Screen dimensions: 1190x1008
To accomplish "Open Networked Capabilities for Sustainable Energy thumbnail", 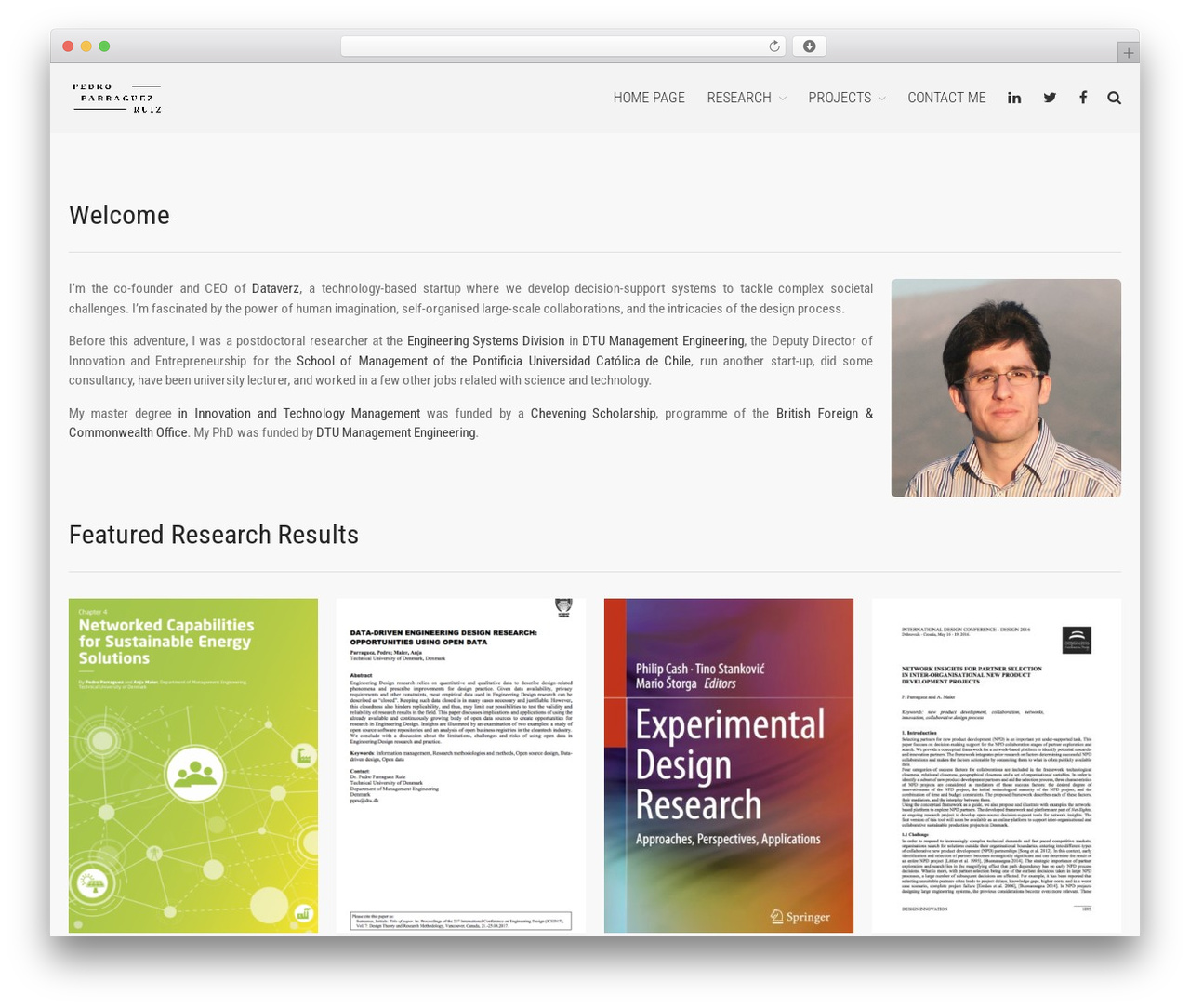I will 193,765.
